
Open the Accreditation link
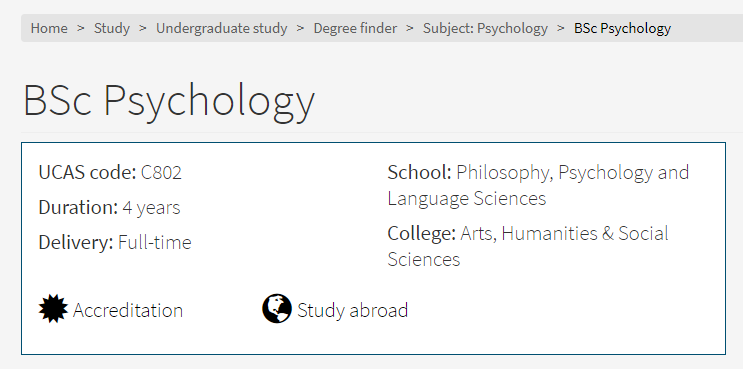click(x=128, y=310)
